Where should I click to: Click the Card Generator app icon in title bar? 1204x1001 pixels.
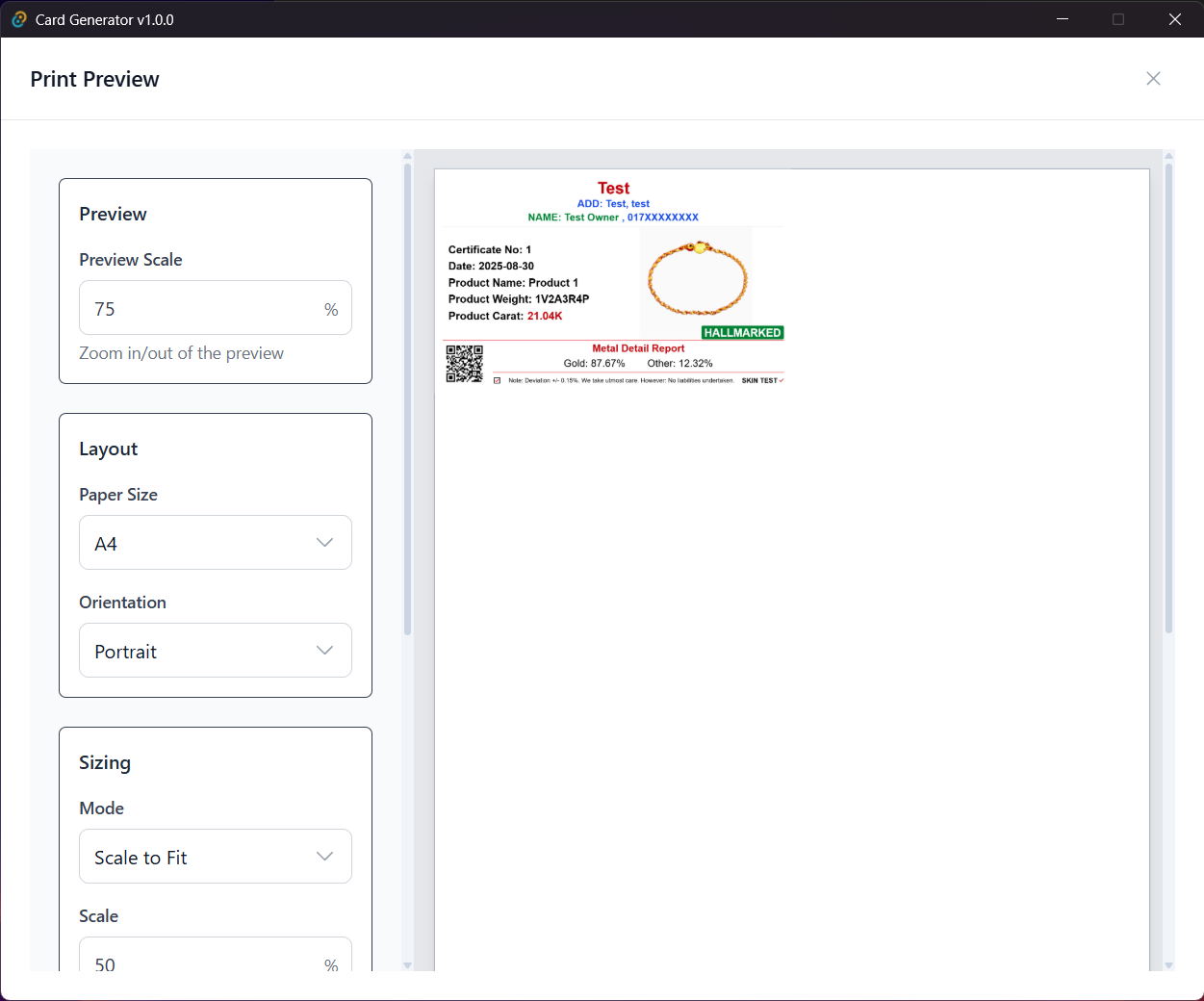[18, 19]
